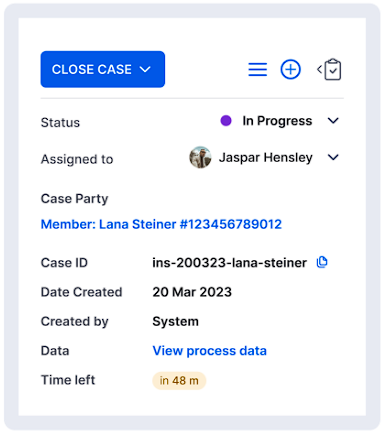Click the Status field label
The image size is (383, 433).
coord(60,123)
